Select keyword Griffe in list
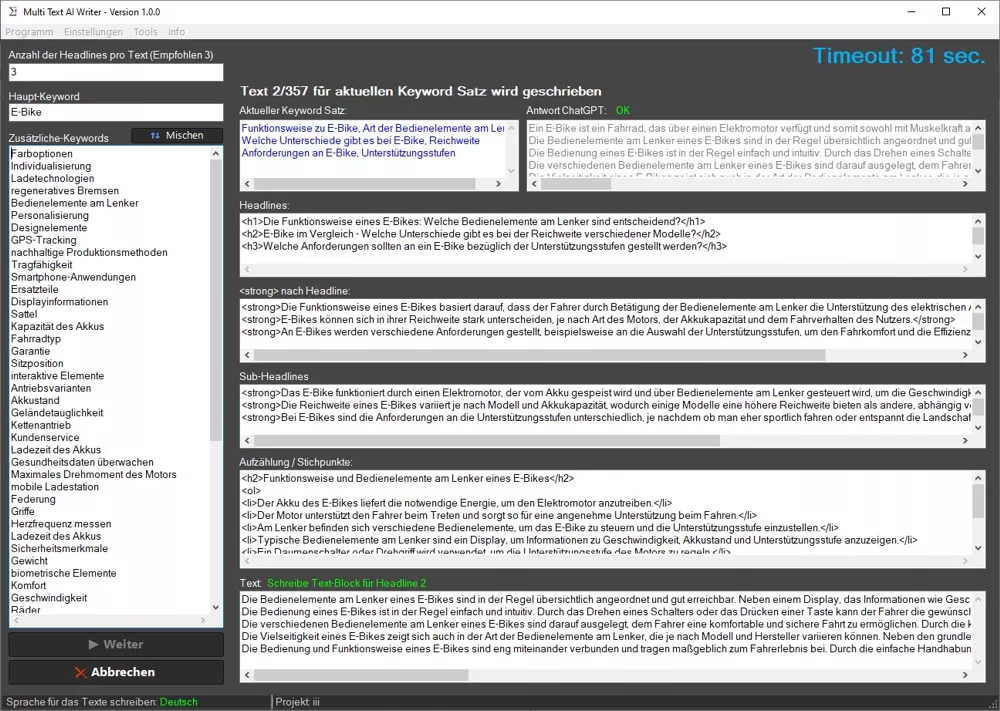This screenshot has width=1000, height=711. click(23, 511)
